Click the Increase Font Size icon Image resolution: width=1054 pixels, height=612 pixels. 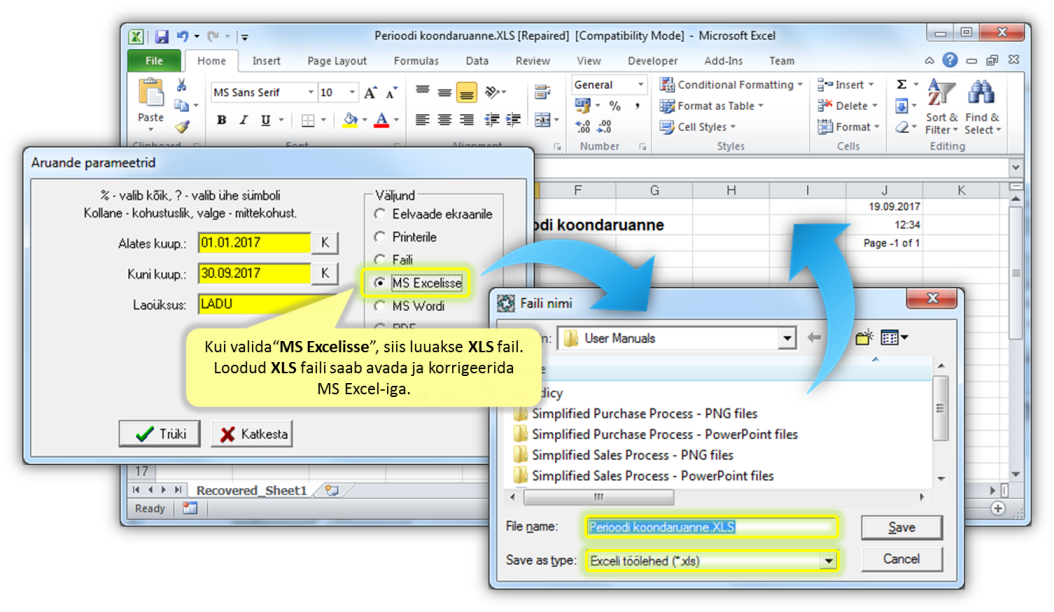(370, 93)
